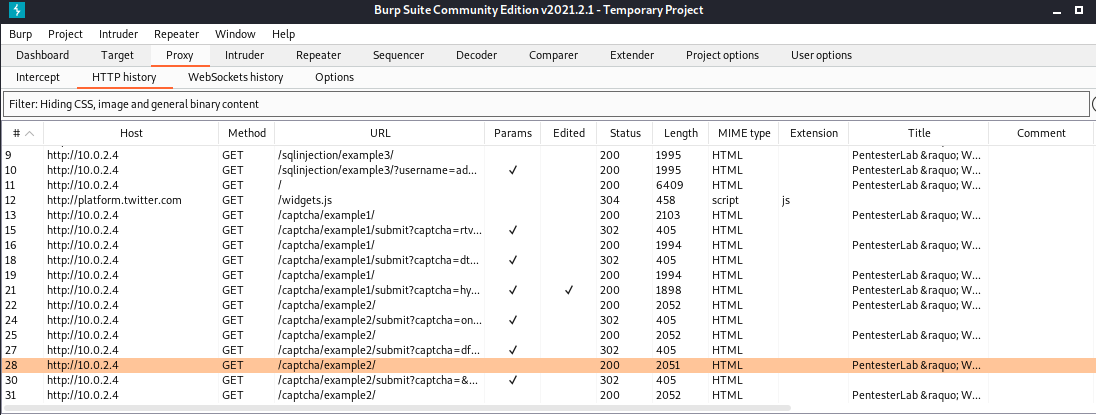Sort by the Edited column
This screenshot has height=415, width=1096.
568,133
